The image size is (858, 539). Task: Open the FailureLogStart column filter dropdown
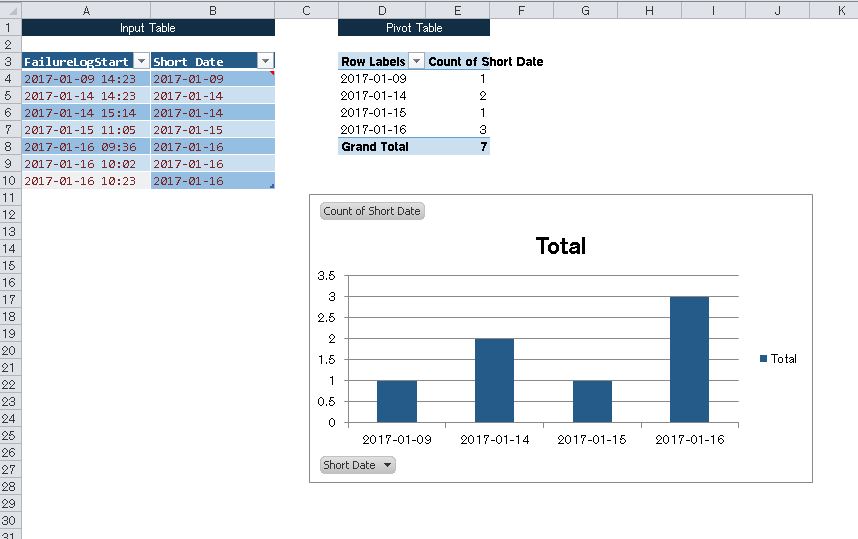[141, 61]
